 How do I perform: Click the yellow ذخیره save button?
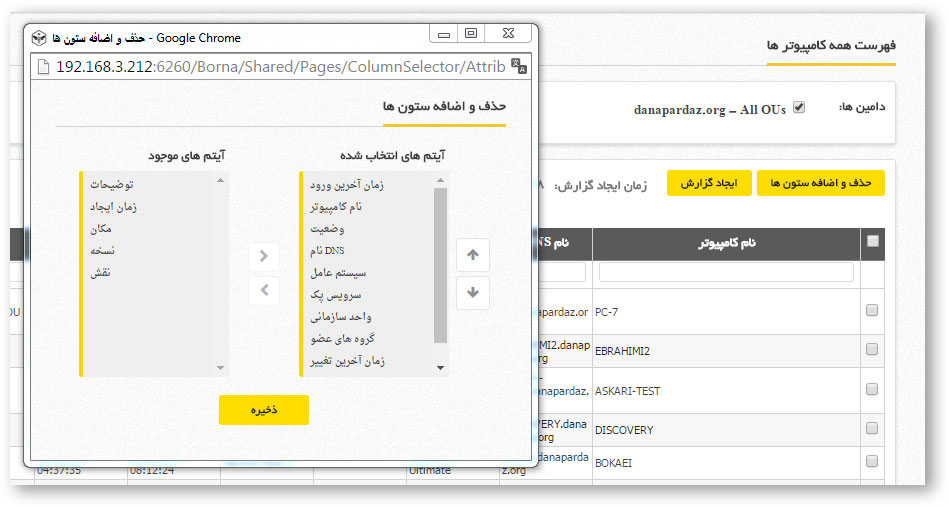(264, 410)
